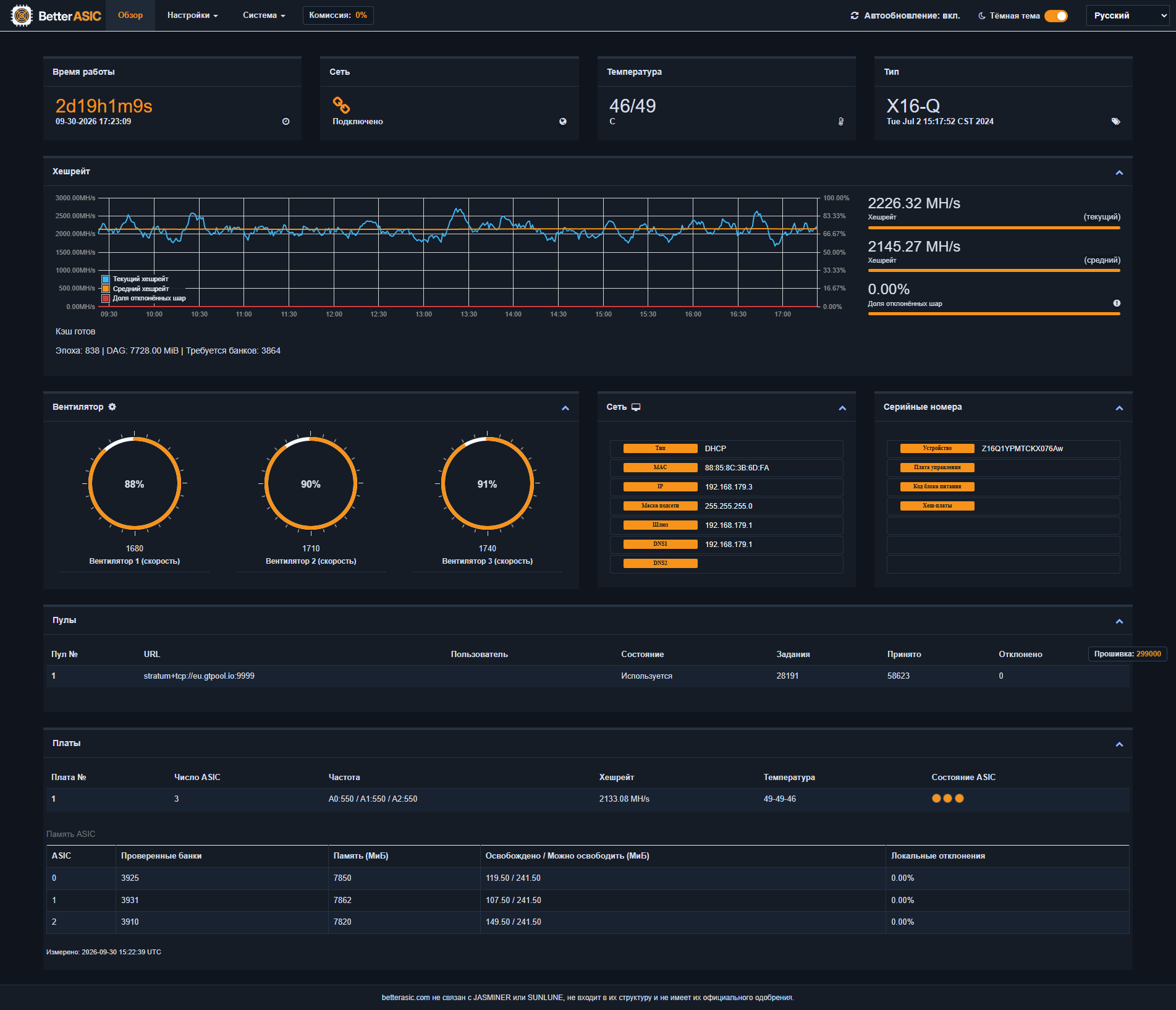This screenshot has height=1010, width=1176.
Task: Collapse the Хешрейт panel
Action: point(1119,172)
